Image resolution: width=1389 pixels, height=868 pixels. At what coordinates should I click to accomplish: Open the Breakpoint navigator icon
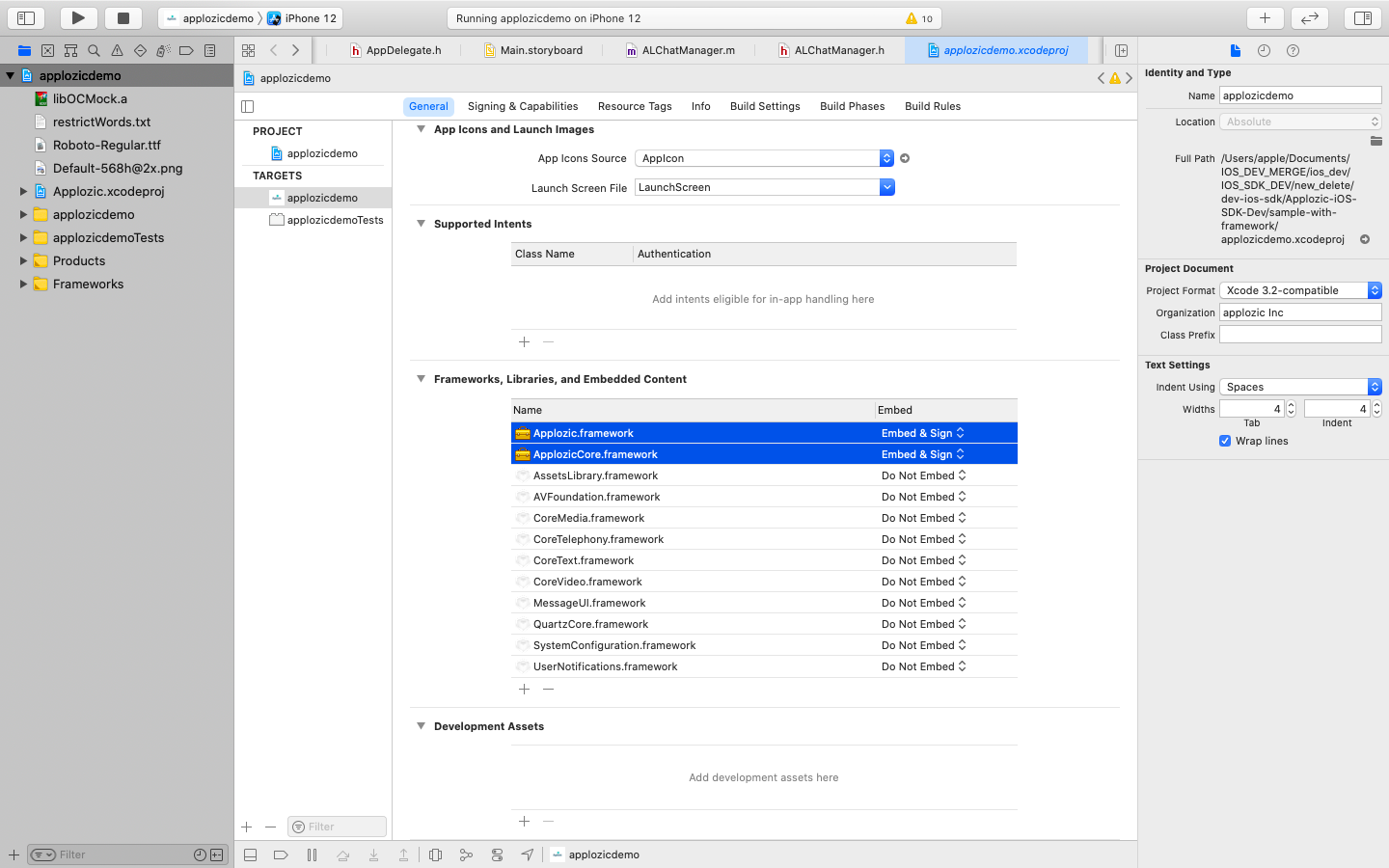click(186, 50)
